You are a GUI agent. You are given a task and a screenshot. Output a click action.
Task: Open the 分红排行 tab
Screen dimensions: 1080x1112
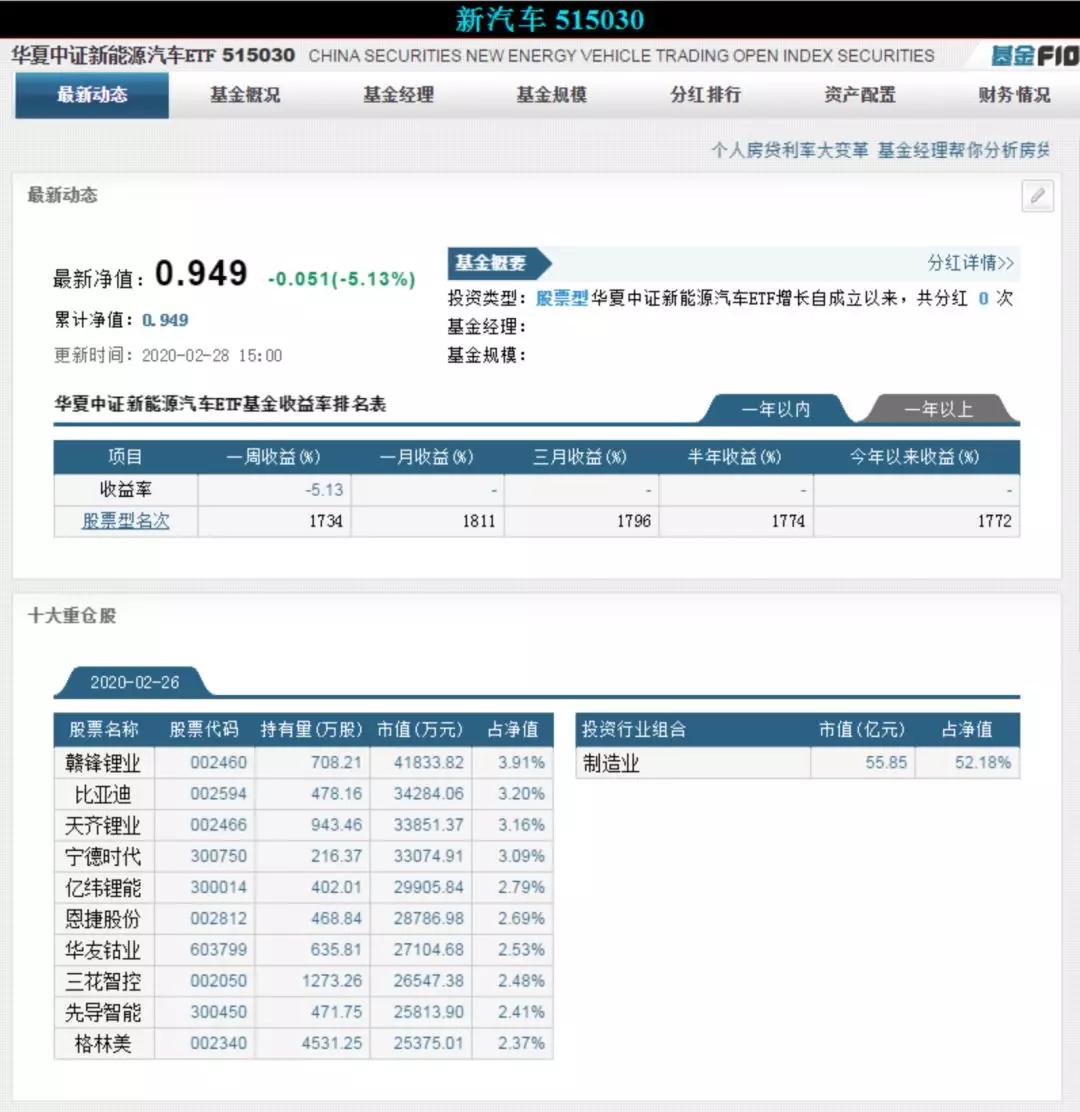coord(703,94)
